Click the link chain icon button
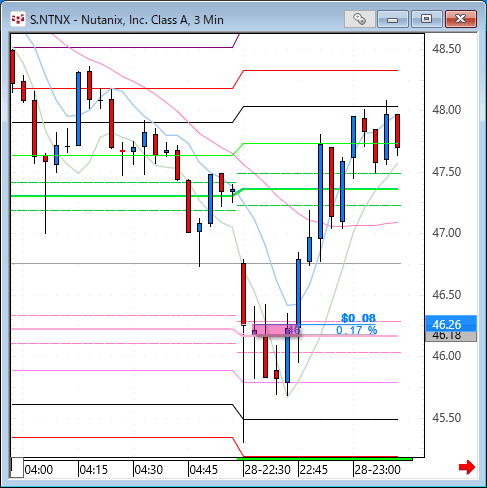The height and width of the screenshot is (488, 487). pos(360,19)
